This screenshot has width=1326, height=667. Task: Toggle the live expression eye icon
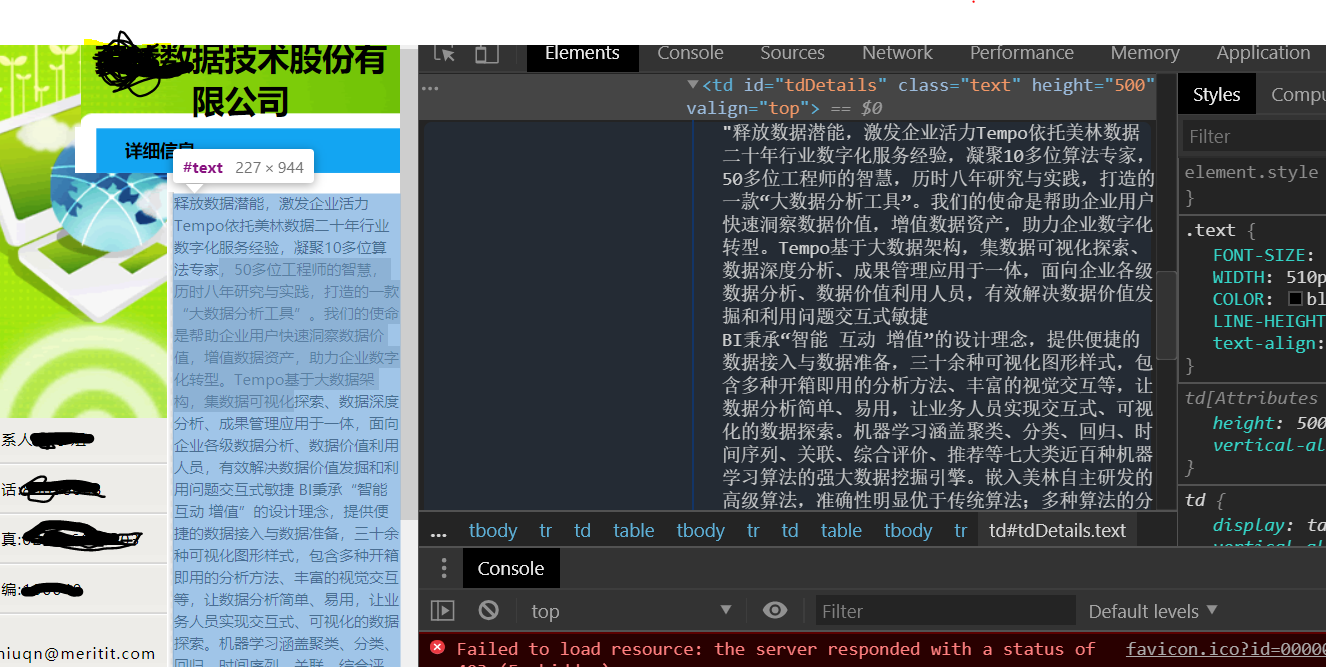pos(774,610)
